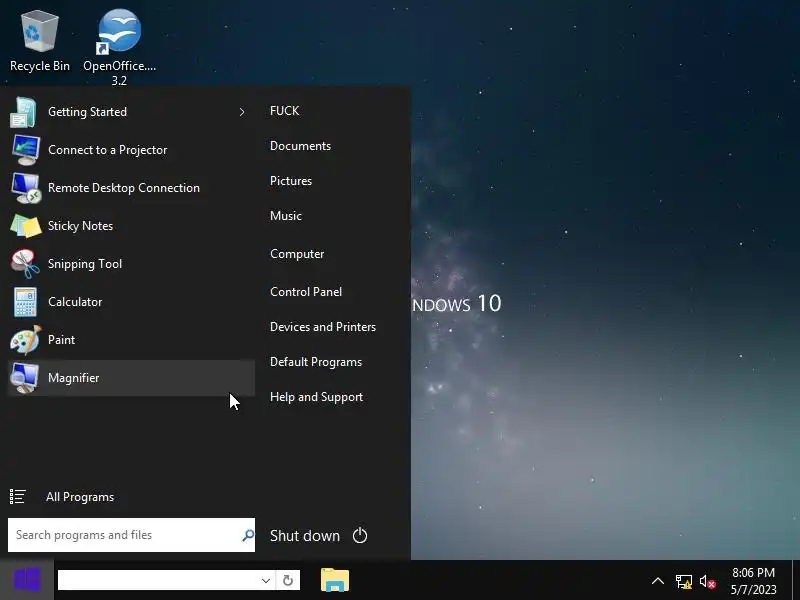Launch Snipping Tool from the list
Image resolution: width=800 pixels, height=600 pixels.
(131, 264)
